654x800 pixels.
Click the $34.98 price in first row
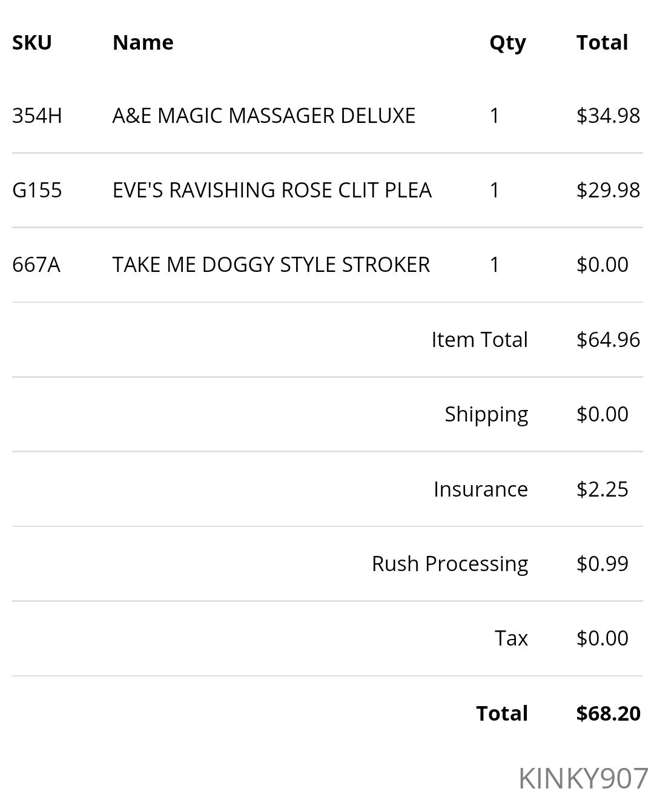pyautogui.click(x=608, y=116)
